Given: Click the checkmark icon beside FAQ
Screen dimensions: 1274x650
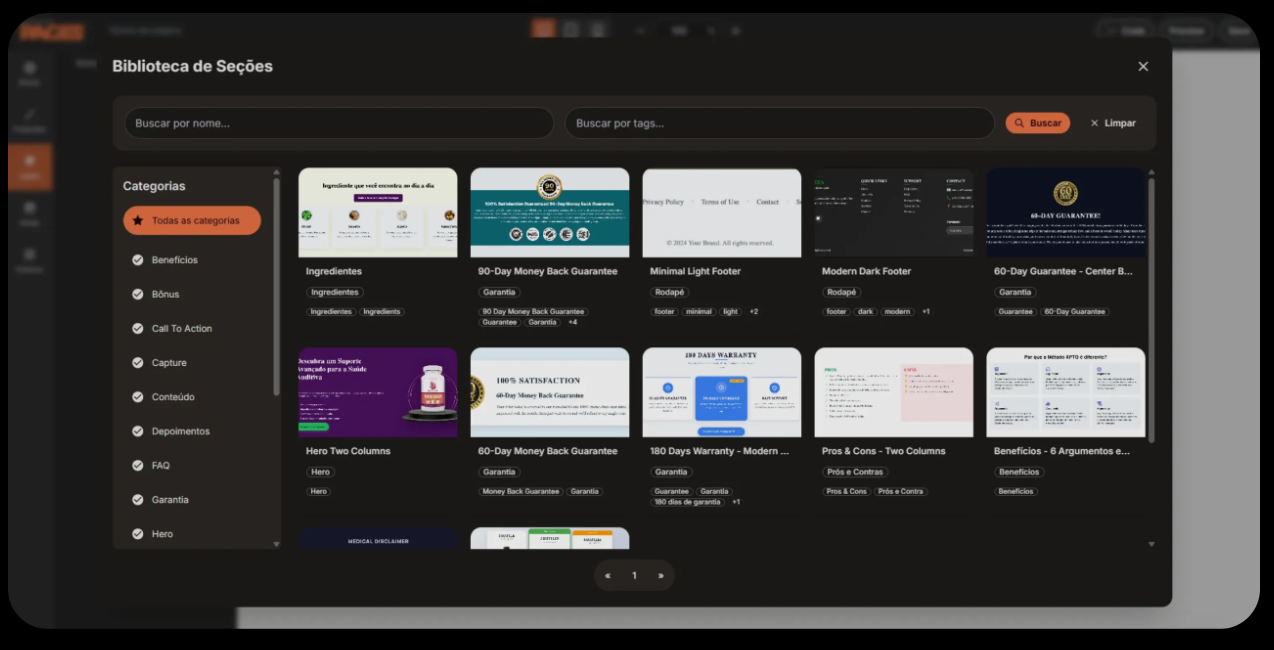Looking at the screenshot, I should tap(138, 465).
